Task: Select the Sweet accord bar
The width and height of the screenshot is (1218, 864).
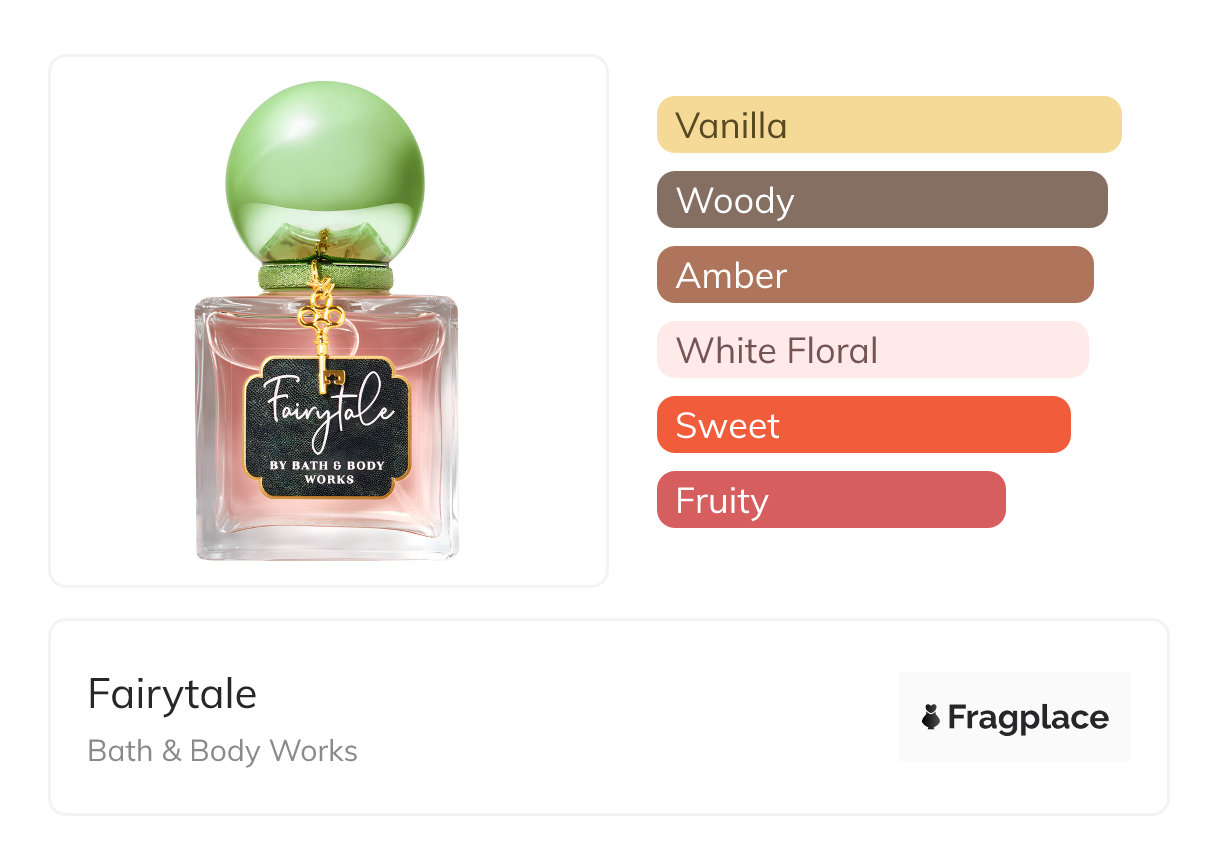Action: 863,425
